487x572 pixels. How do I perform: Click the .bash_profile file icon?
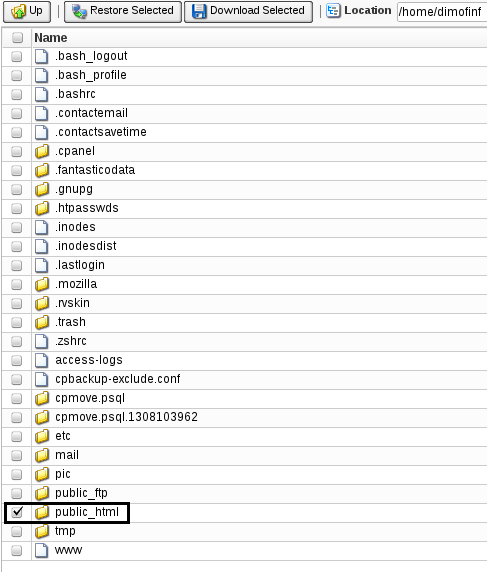tap(41, 76)
